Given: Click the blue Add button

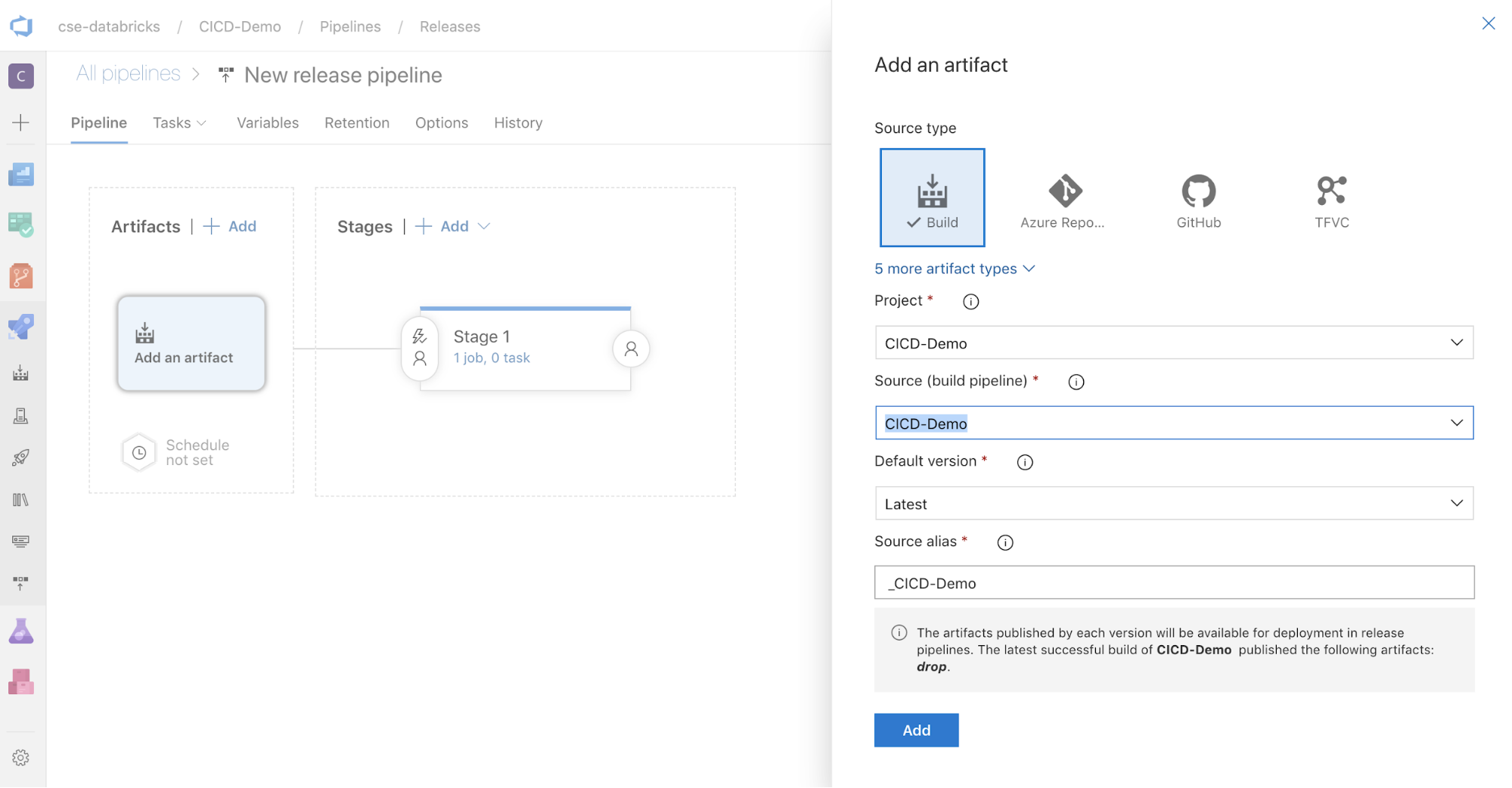Looking at the screenshot, I should [916, 730].
